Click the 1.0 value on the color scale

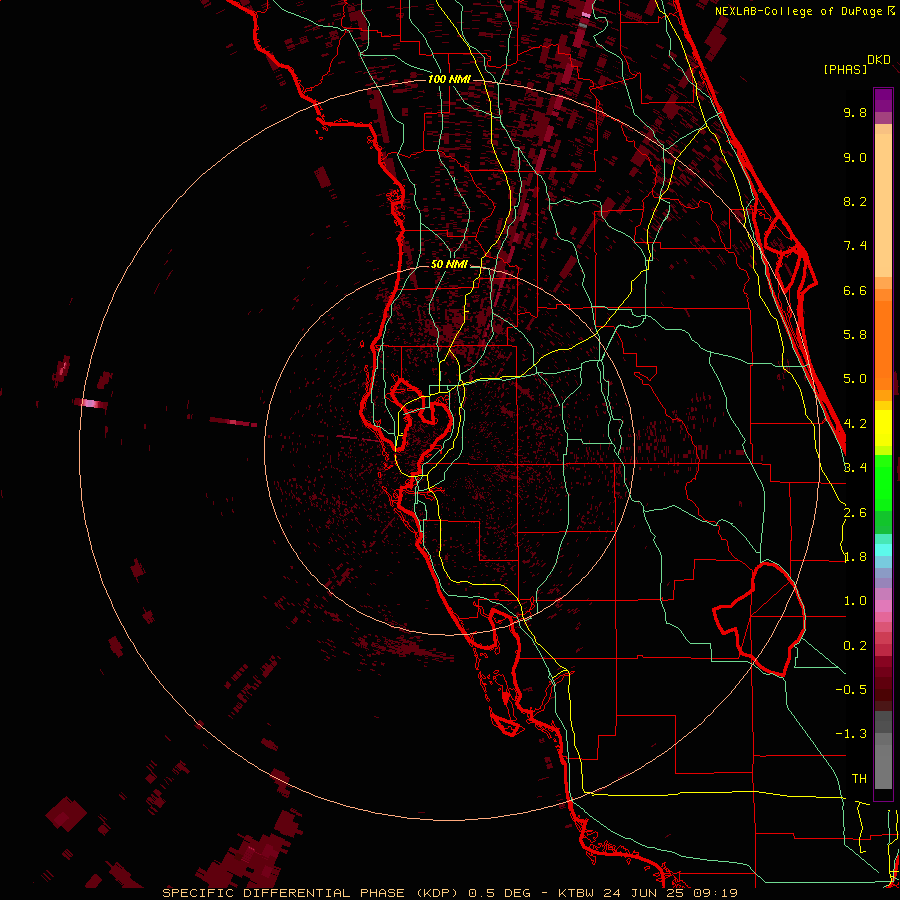tap(855, 601)
